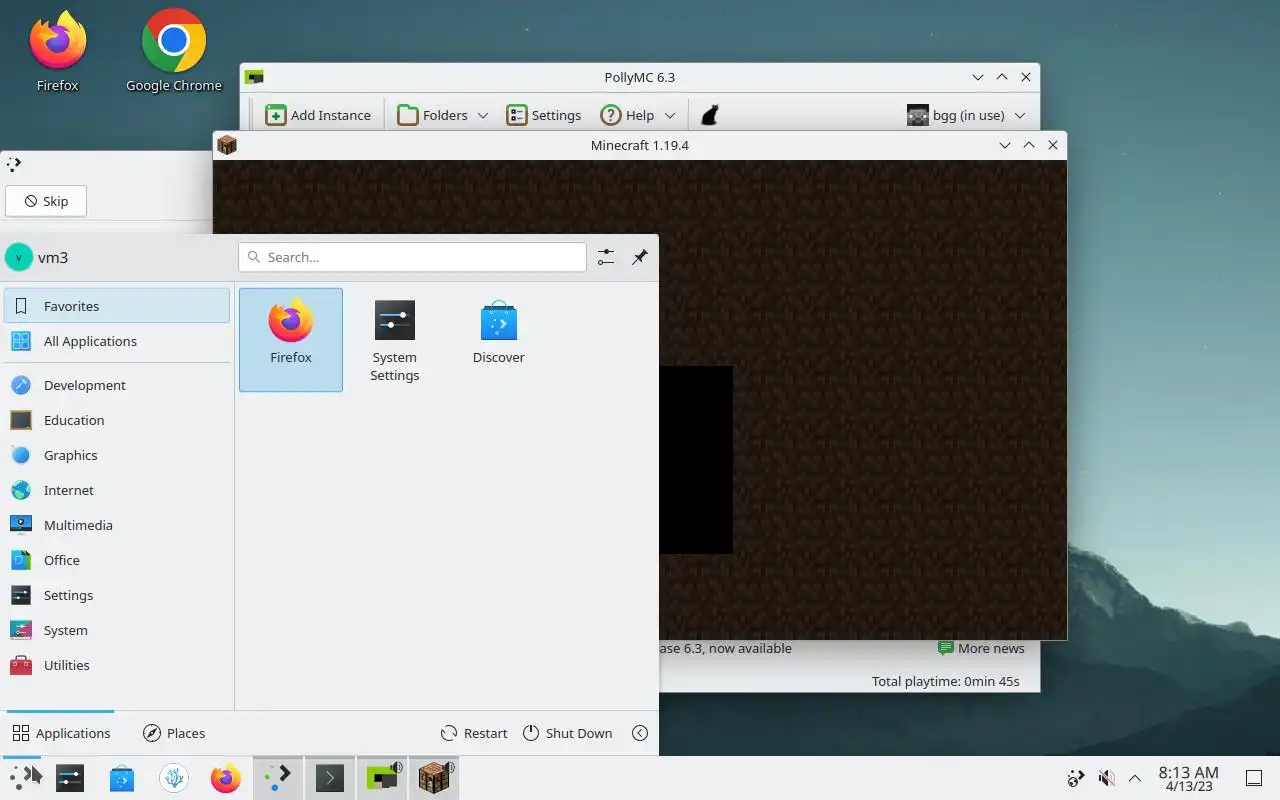Image resolution: width=1280 pixels, height=800 pixels.
Task: Open Discover from the taskbar
Action: (x=122, y=777)
